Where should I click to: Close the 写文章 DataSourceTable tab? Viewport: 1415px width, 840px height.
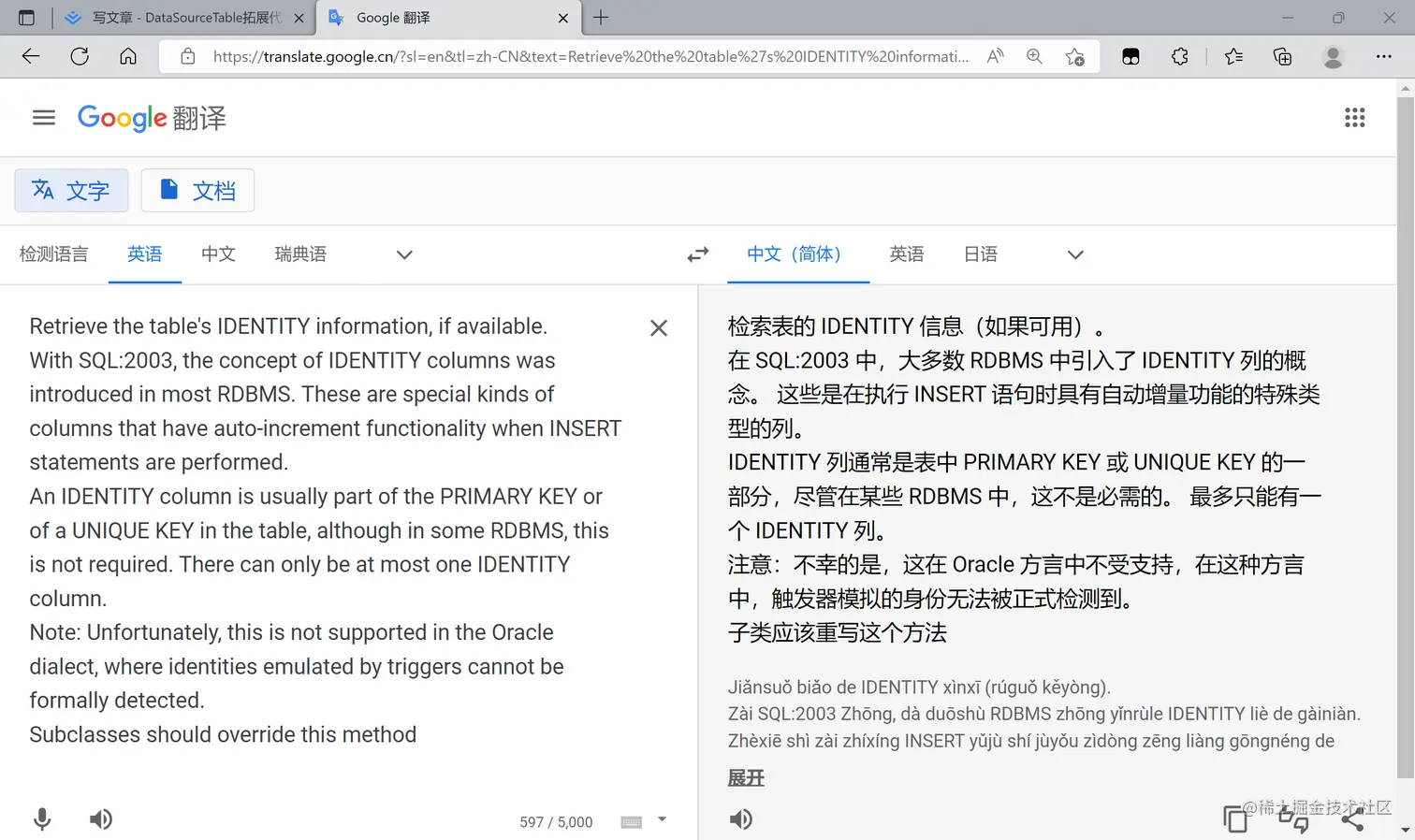tap(299, 18)
